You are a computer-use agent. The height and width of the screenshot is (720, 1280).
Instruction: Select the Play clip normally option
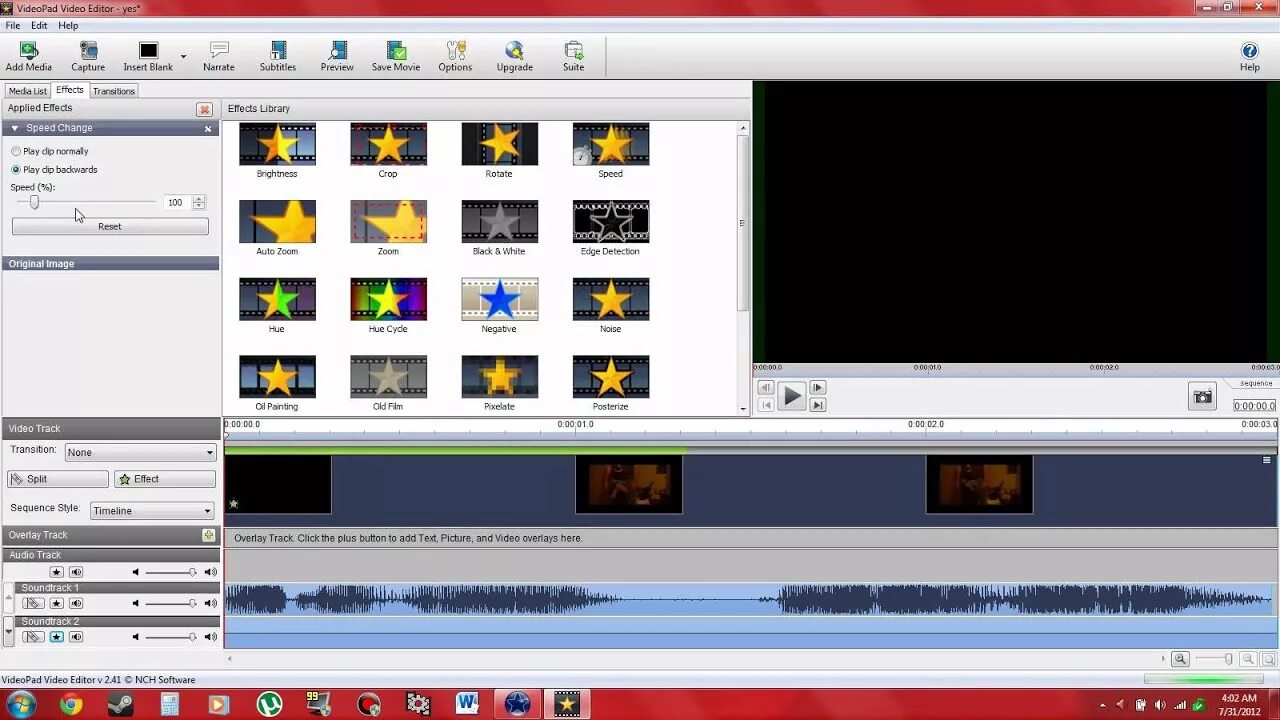[x=50, y=151]
